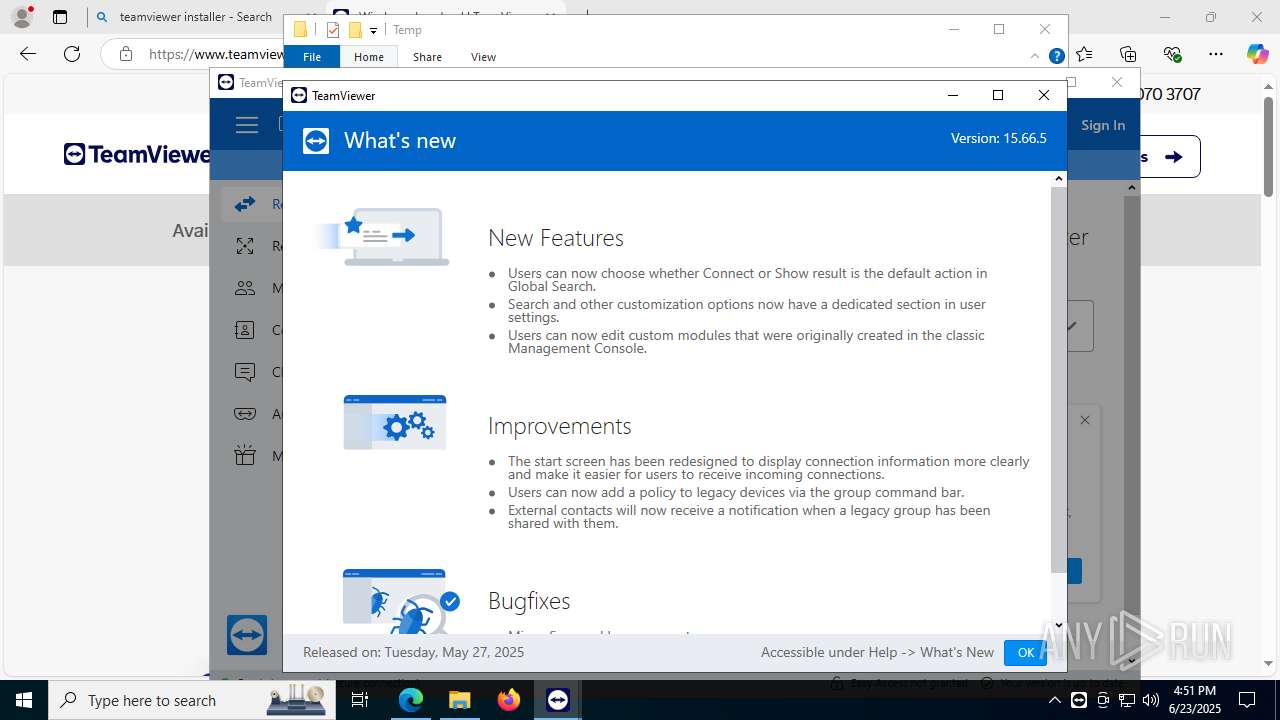1280x720 pixels.
Task: Click the folder icon at Explorer title bar's start
Action: (300, 30)
